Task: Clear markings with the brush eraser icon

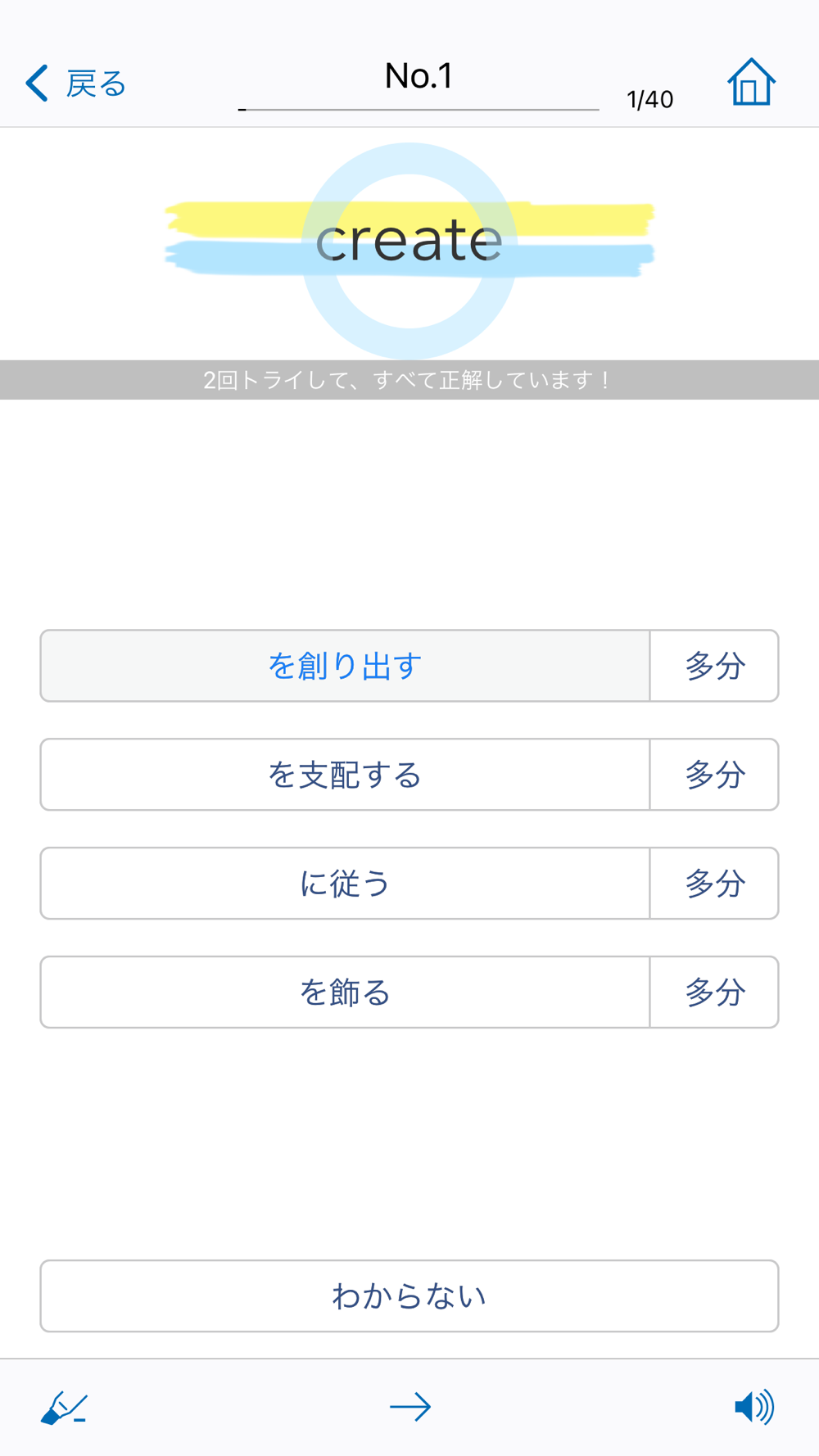Action: pos(64,1408)
